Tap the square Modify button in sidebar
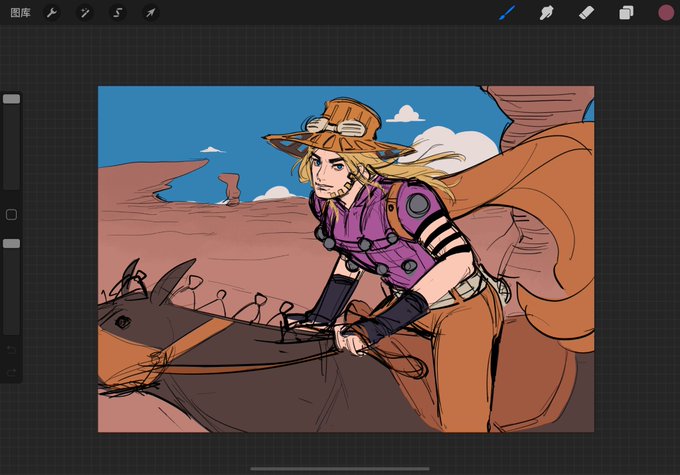680x475 pixels. point(11,215)
